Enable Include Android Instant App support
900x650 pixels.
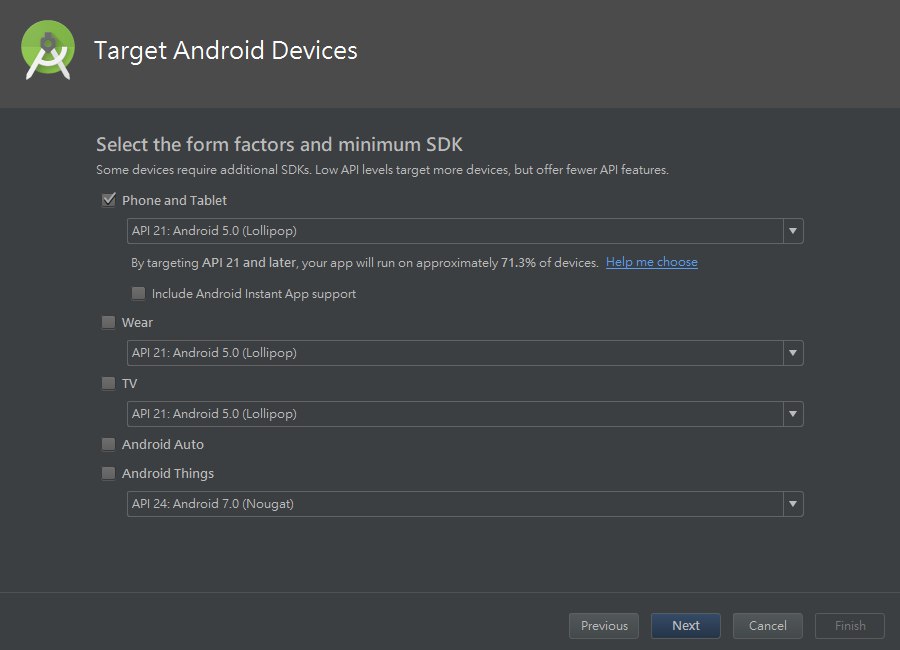point(139,294)
